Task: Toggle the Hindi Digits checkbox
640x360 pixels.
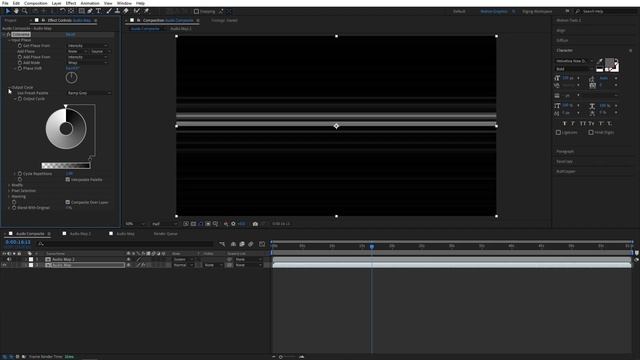Action: click(x=591, y=132)
